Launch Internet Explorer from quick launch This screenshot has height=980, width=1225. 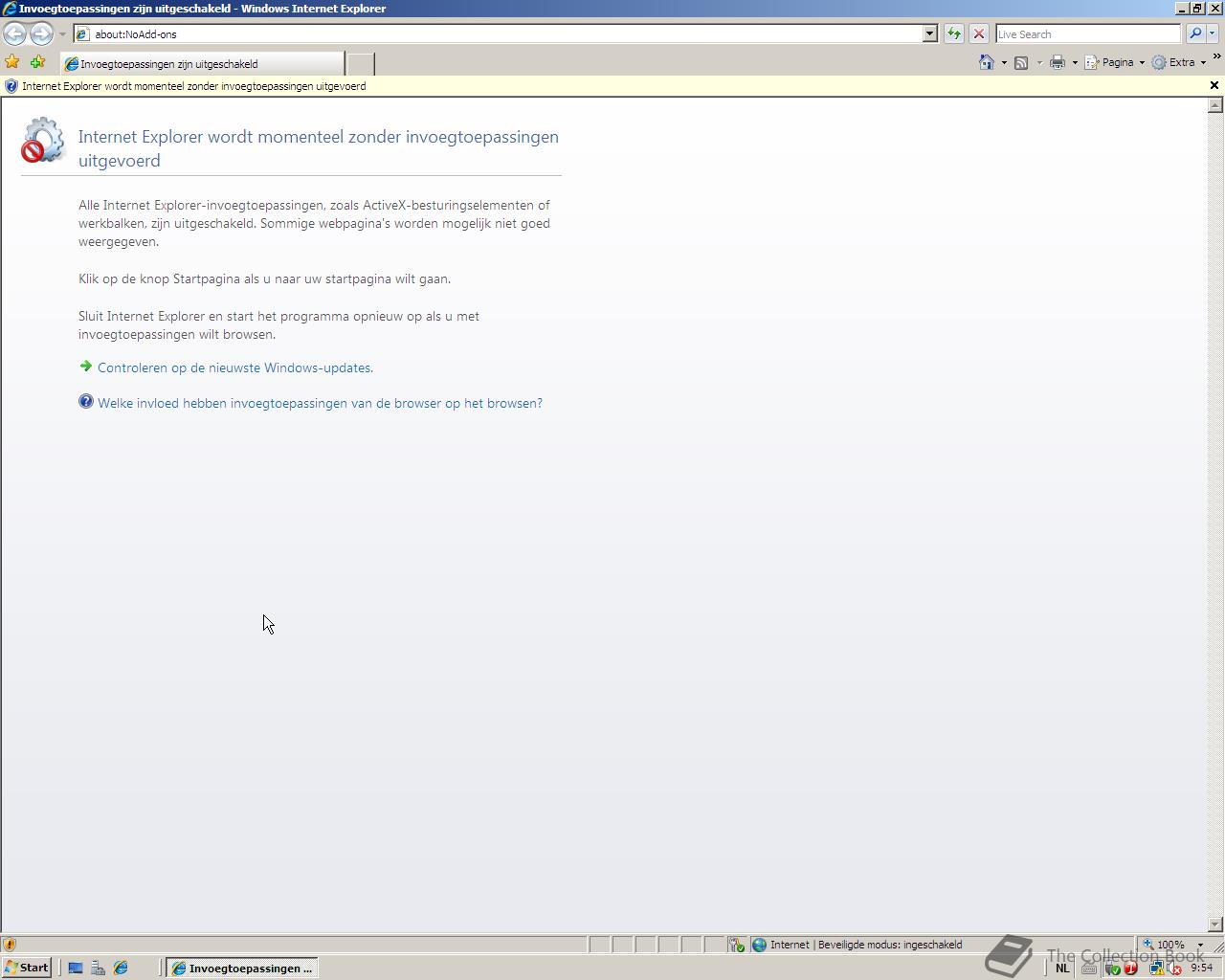point(121,968)
